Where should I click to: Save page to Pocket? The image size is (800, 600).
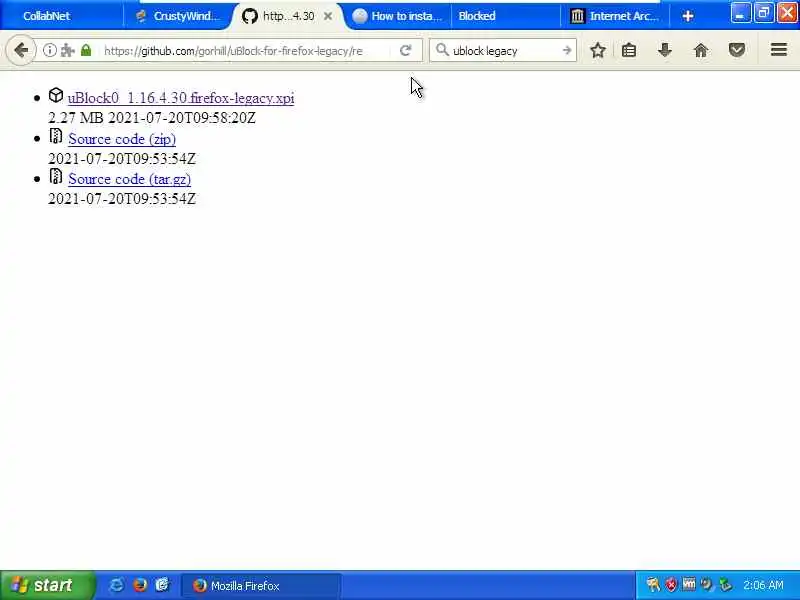(x=737, y=50)
